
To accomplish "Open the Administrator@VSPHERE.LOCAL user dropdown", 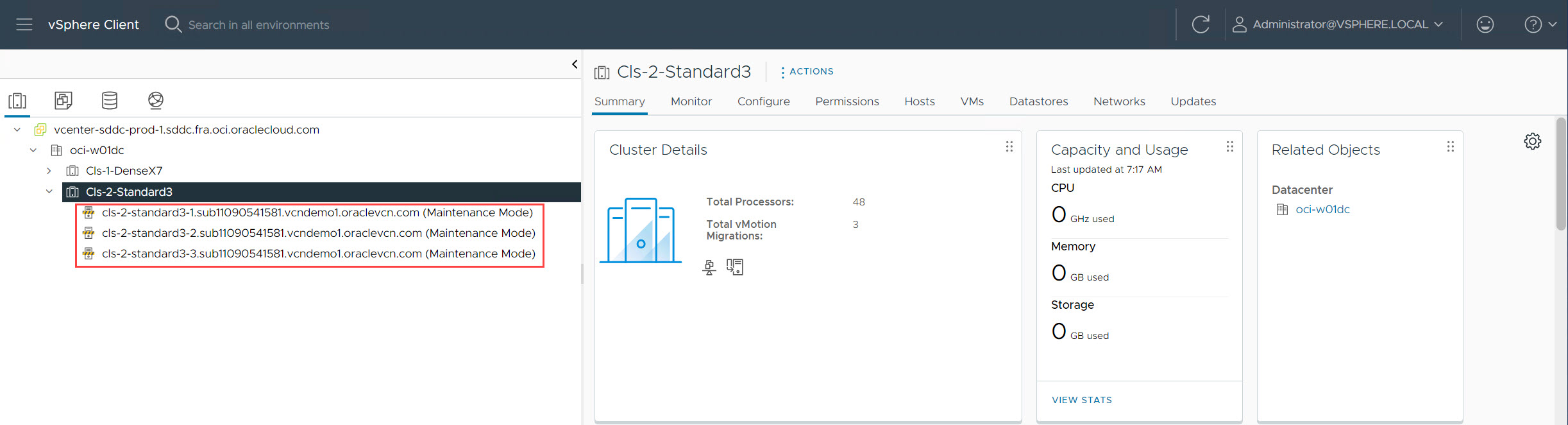I will (x=1347, y=24).
